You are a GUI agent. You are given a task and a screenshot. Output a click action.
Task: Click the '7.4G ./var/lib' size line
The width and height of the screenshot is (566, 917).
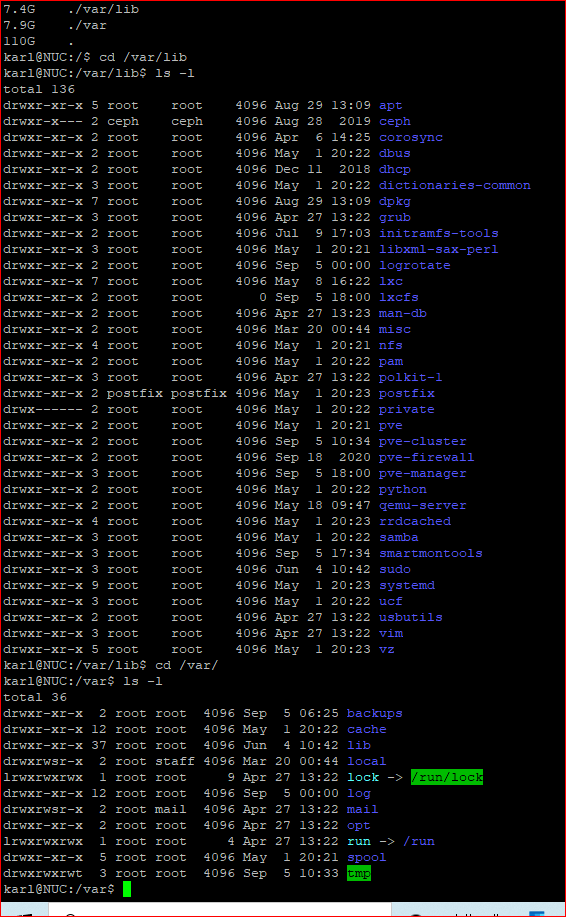(71, 9)
